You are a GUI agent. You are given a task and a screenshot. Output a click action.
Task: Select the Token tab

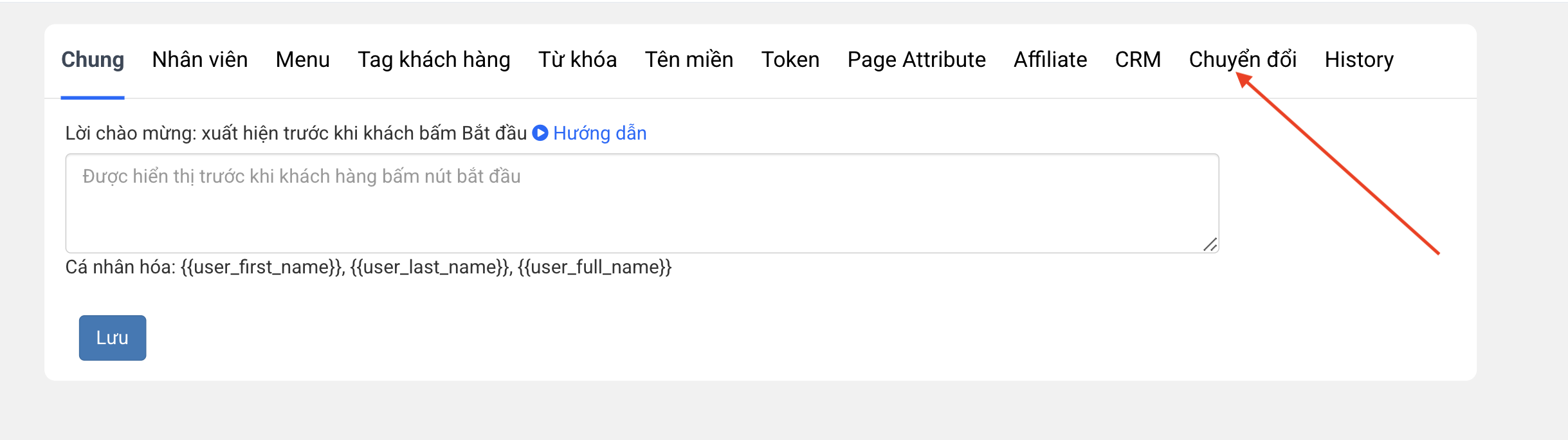tap(790, 60)
